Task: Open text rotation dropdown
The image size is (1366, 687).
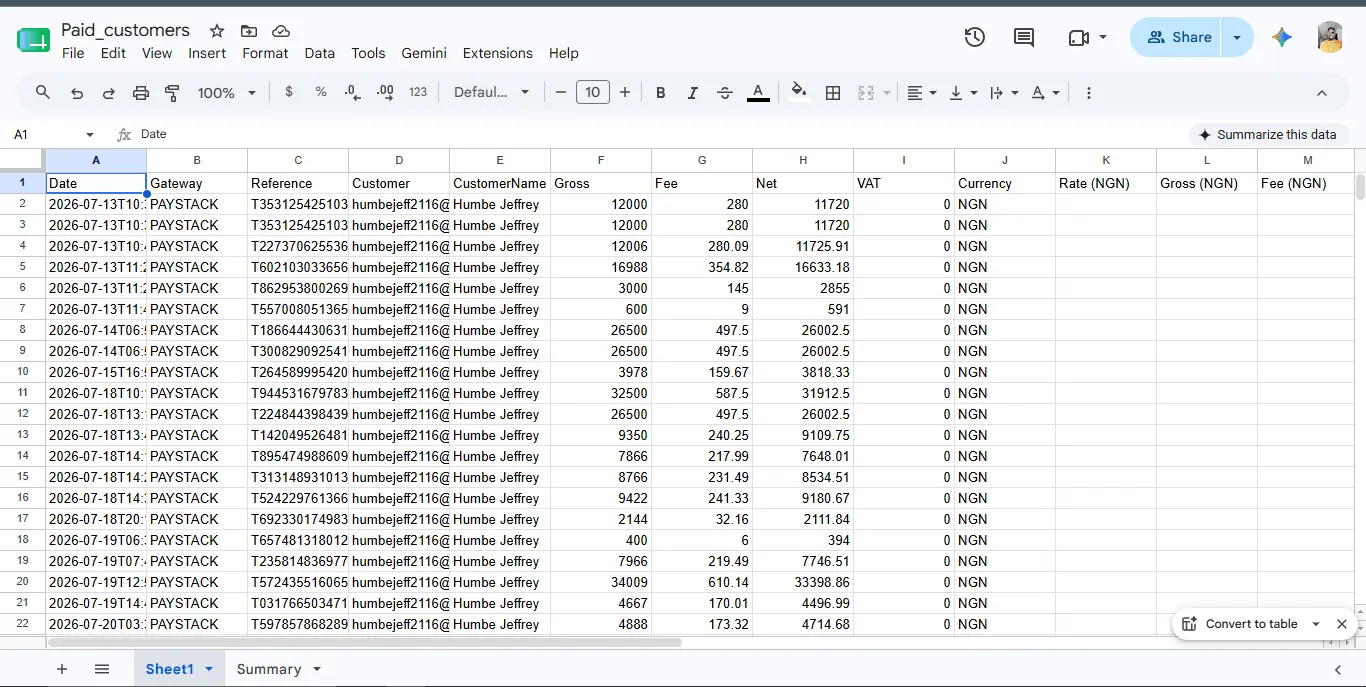Action: [x=1045, y=93]
